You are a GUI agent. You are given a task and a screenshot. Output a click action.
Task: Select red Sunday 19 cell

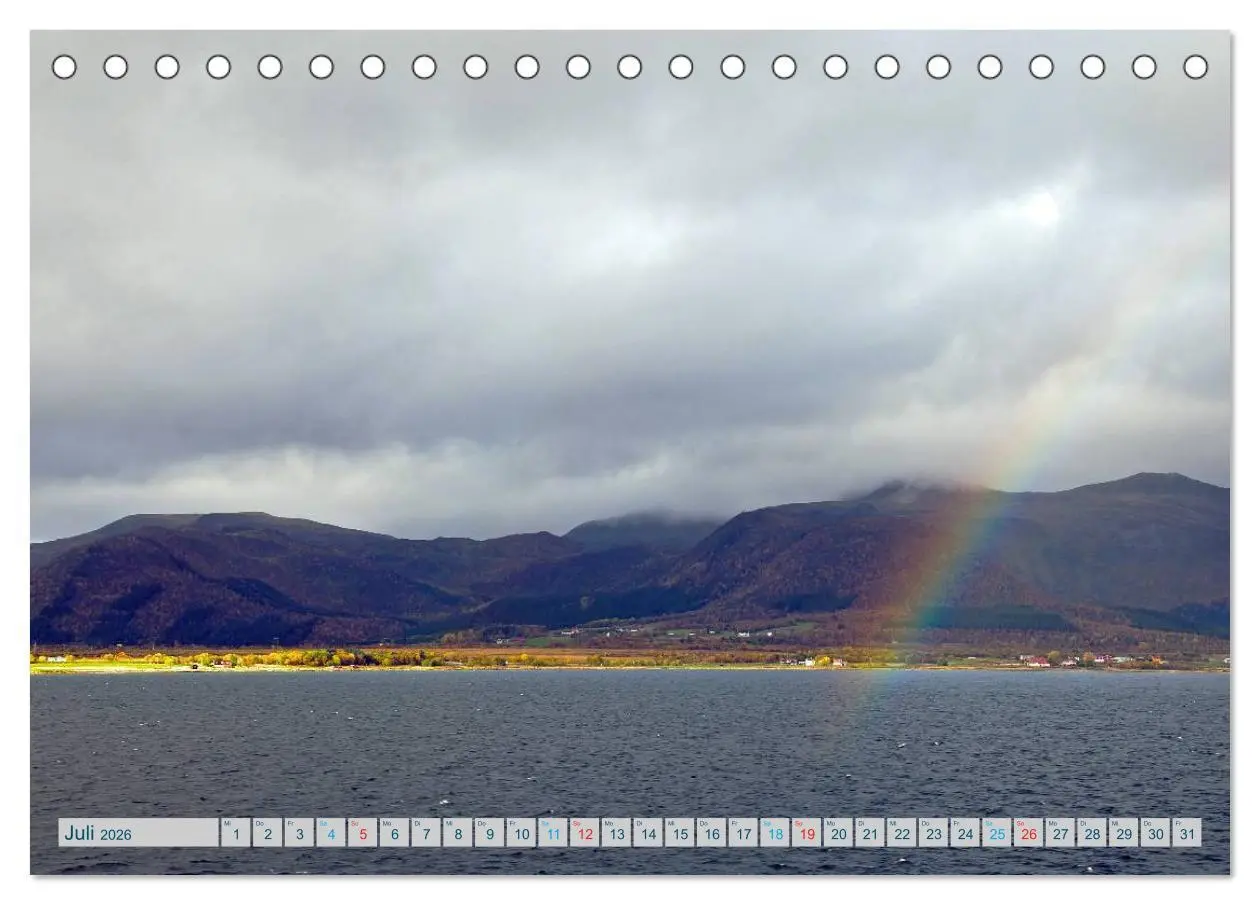tap(807, 832)
